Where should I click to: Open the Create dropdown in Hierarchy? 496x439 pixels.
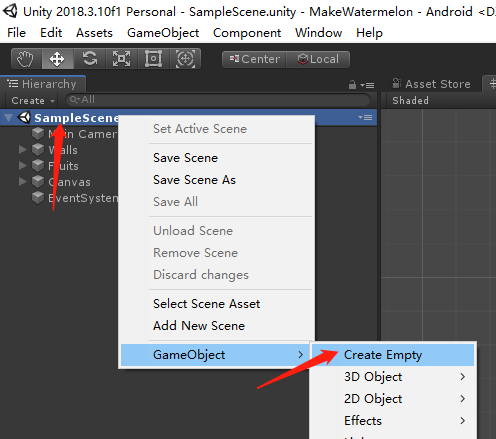(x=32, y=100)
